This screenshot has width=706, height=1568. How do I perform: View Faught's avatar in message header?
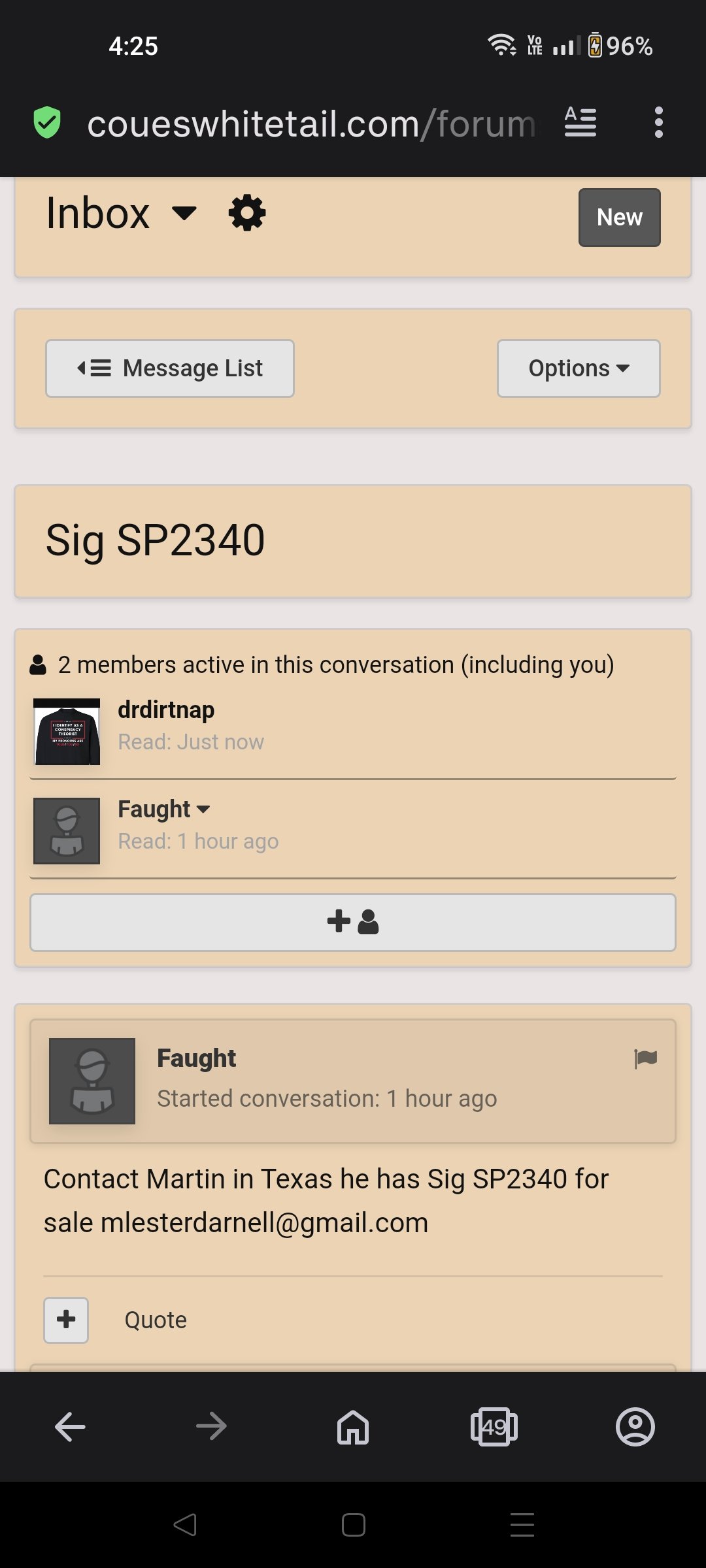tap(92, 1081)
